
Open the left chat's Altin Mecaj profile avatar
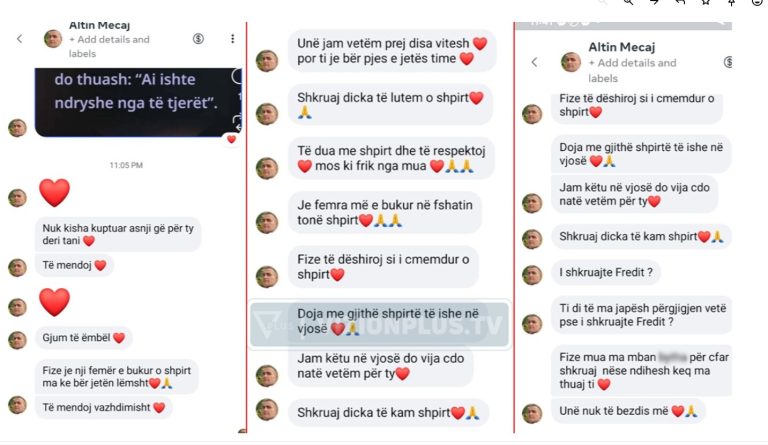pyautogui.click(x=53, y=39)
